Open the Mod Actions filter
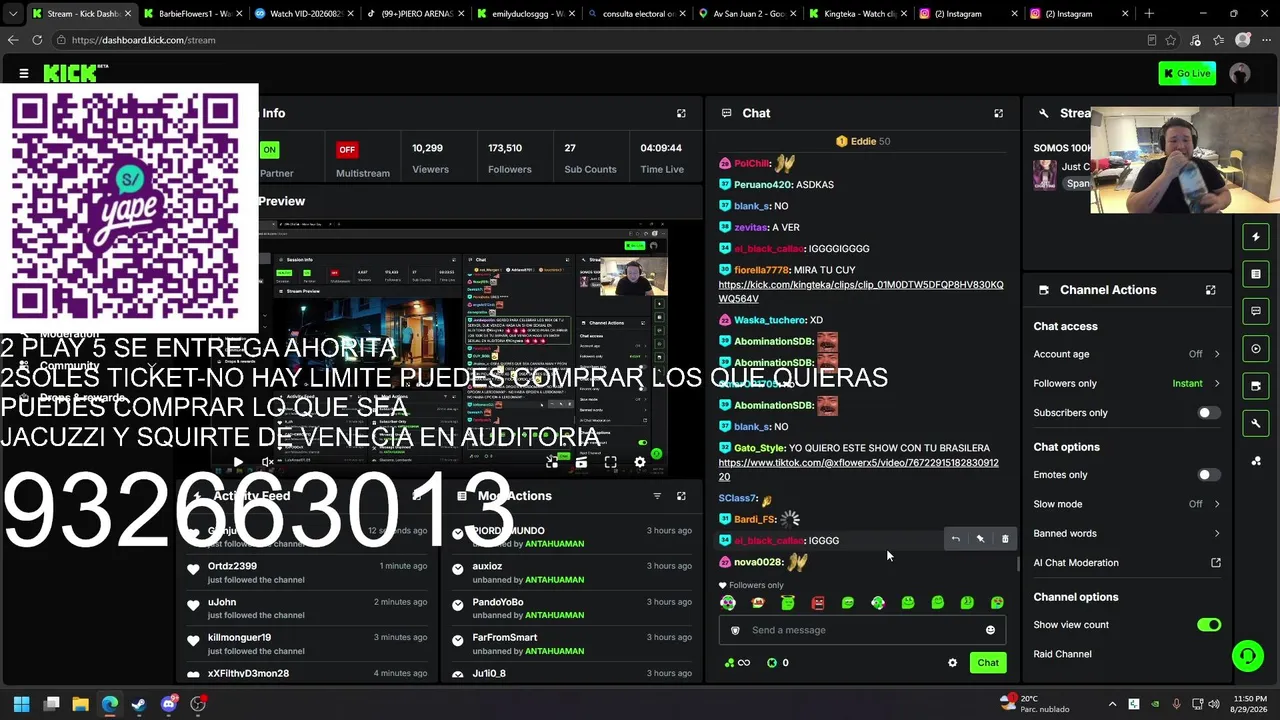 click(x=657, y=496)
